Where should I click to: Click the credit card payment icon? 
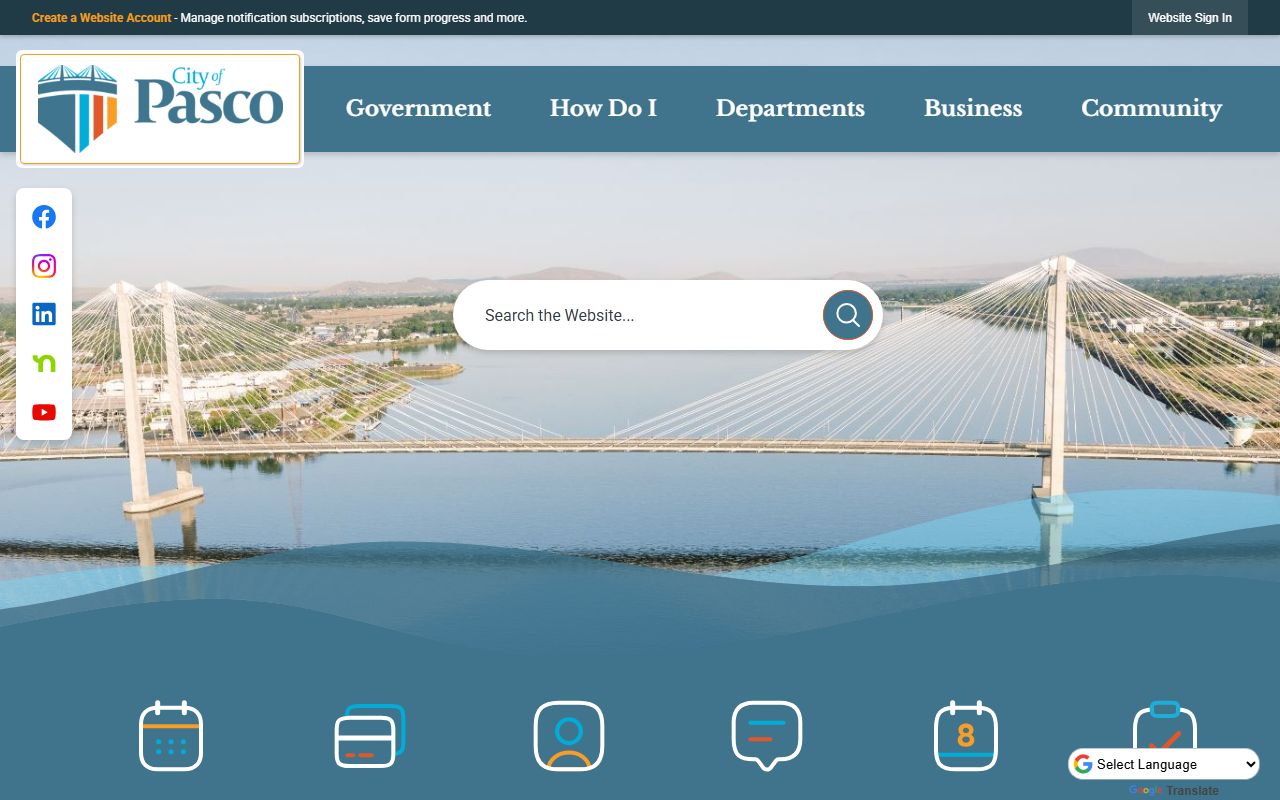click(369, 736)
